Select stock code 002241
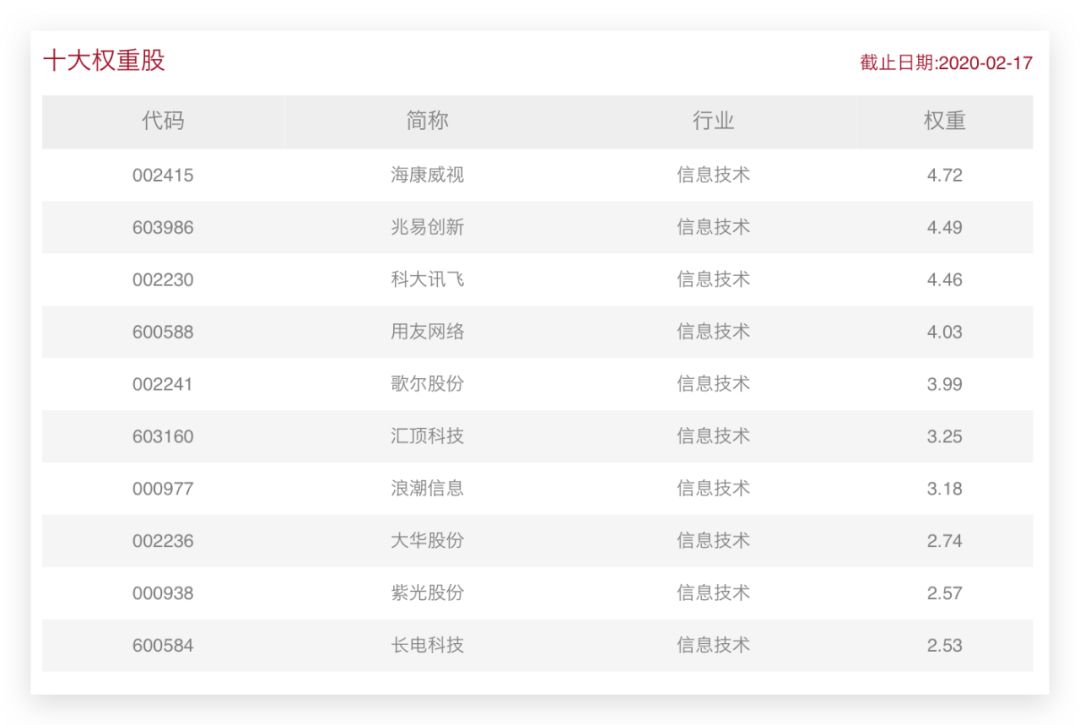The image size is (1080, 725). [x=163, y=384]
